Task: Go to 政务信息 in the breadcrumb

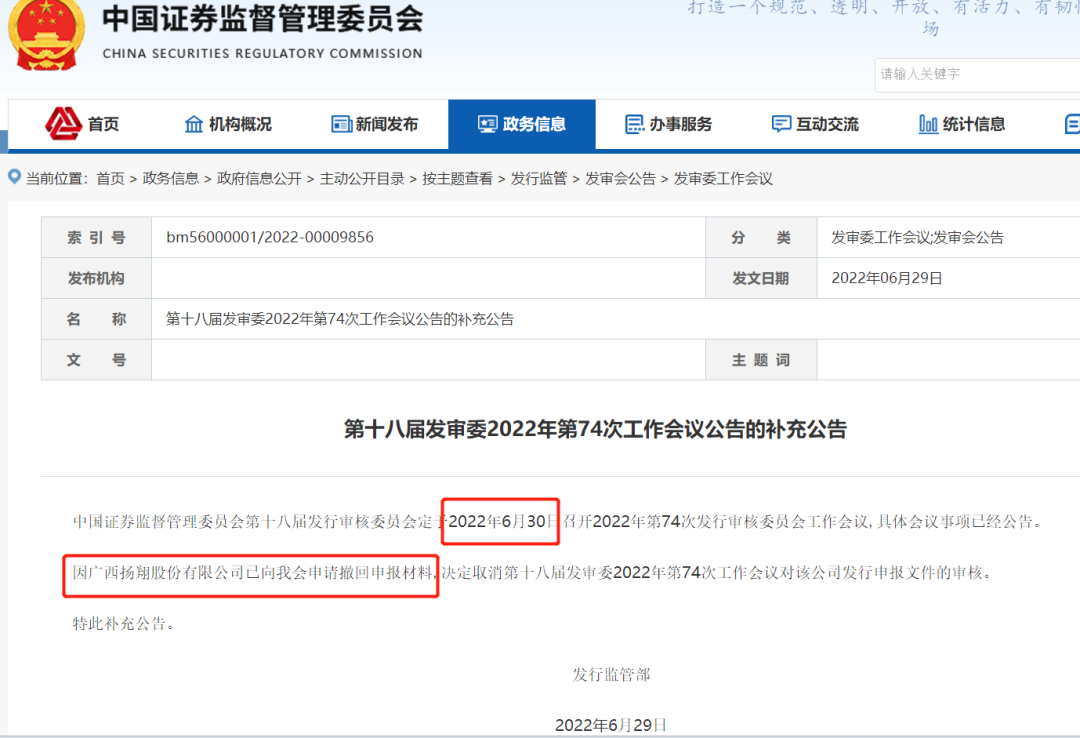Action: point(170,179)
